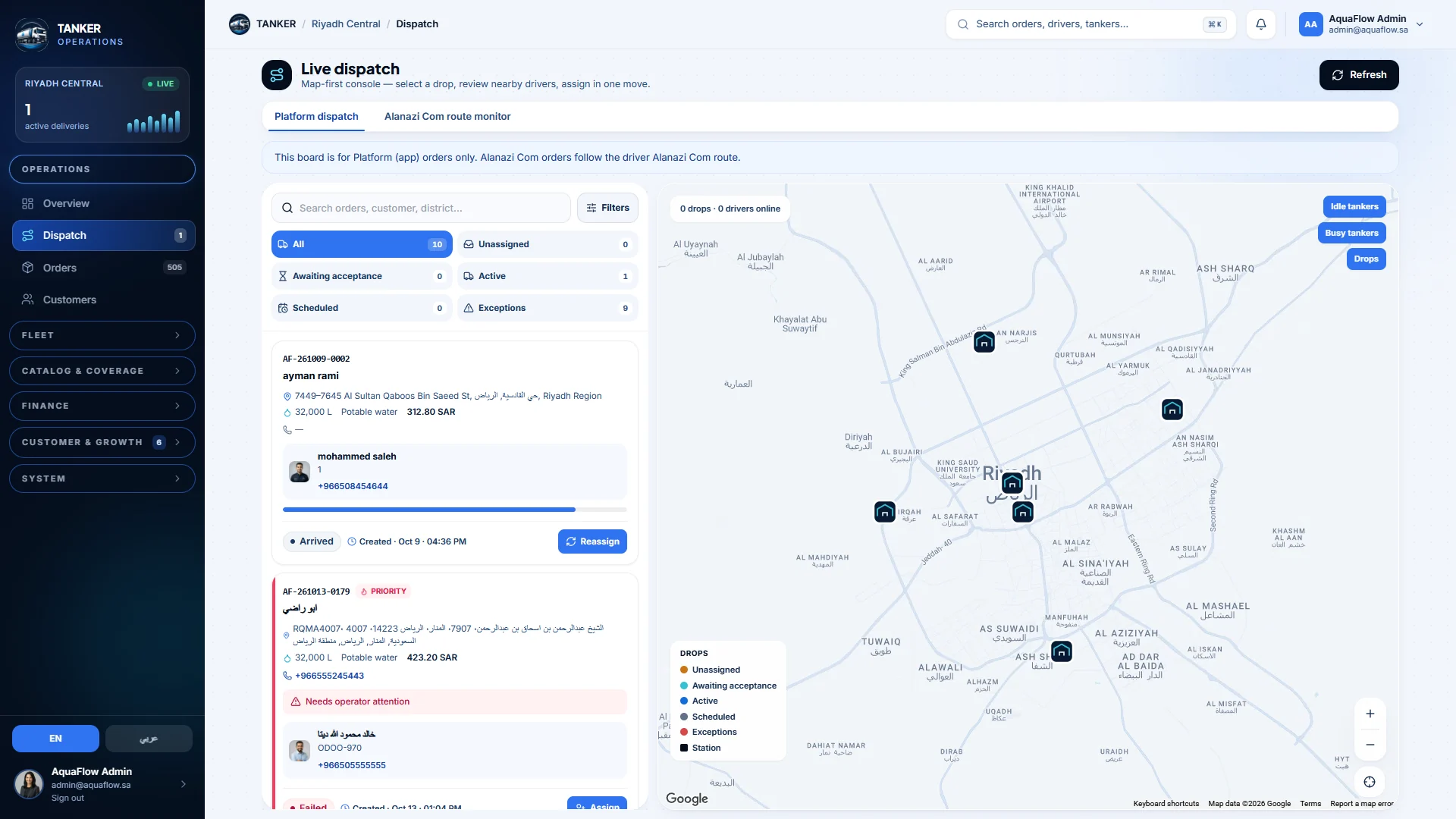The width and height of the screenshot is (1456, 819).
Task: Expand the Fleet sidebar section
Action: point(102,335)
